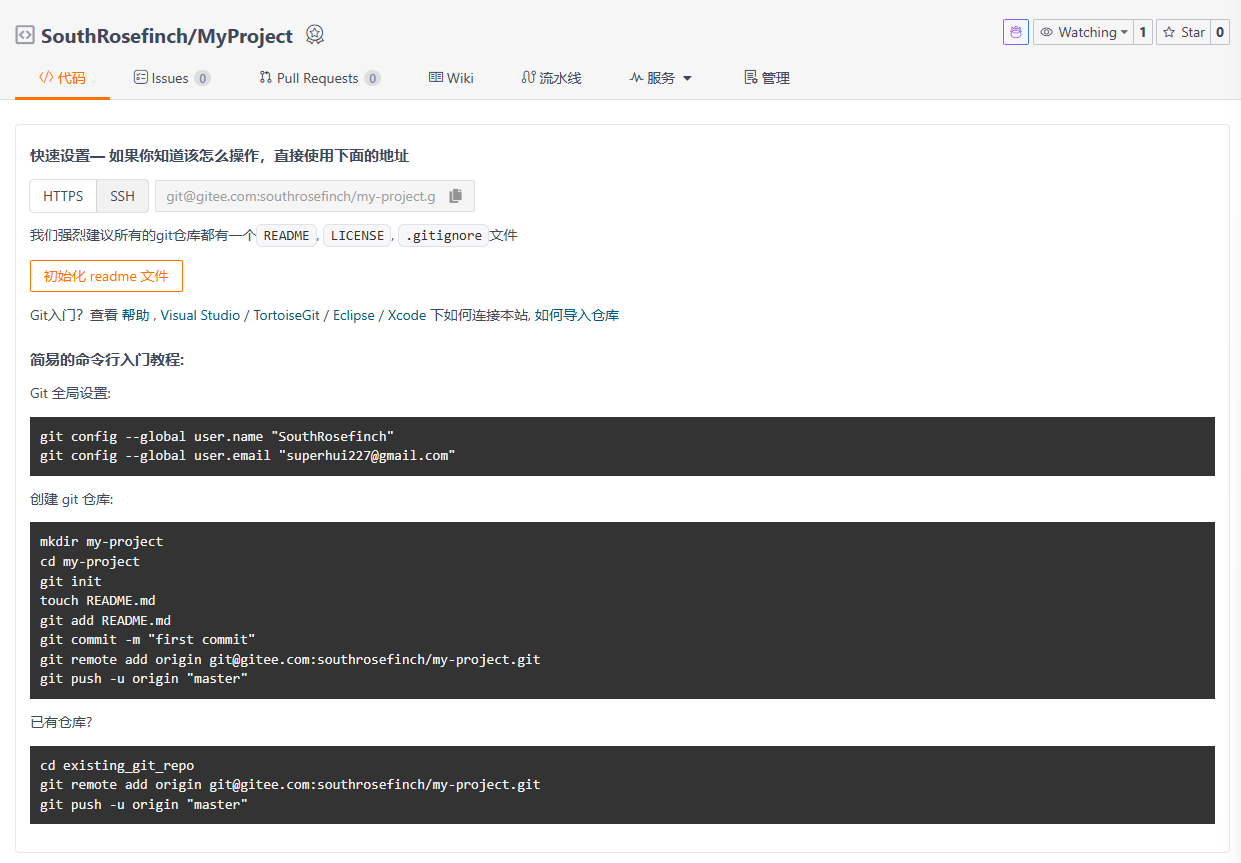Click the mkdir my-project command line

pos(101,541)
